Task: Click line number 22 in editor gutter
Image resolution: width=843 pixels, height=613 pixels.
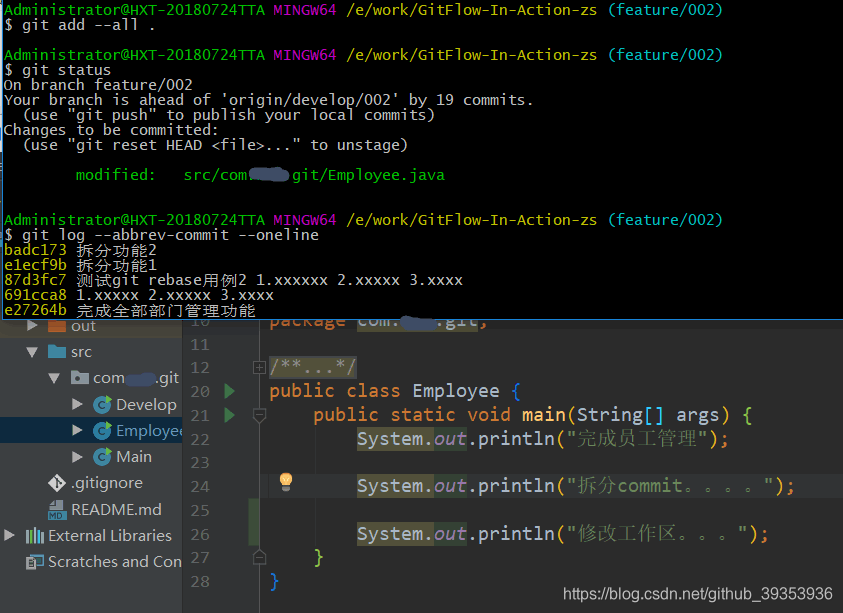Action: click(200, 439)
